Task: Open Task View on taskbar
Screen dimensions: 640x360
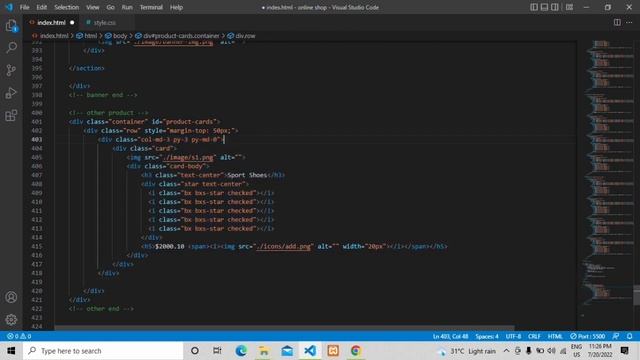Action: (x=217, y=351)
